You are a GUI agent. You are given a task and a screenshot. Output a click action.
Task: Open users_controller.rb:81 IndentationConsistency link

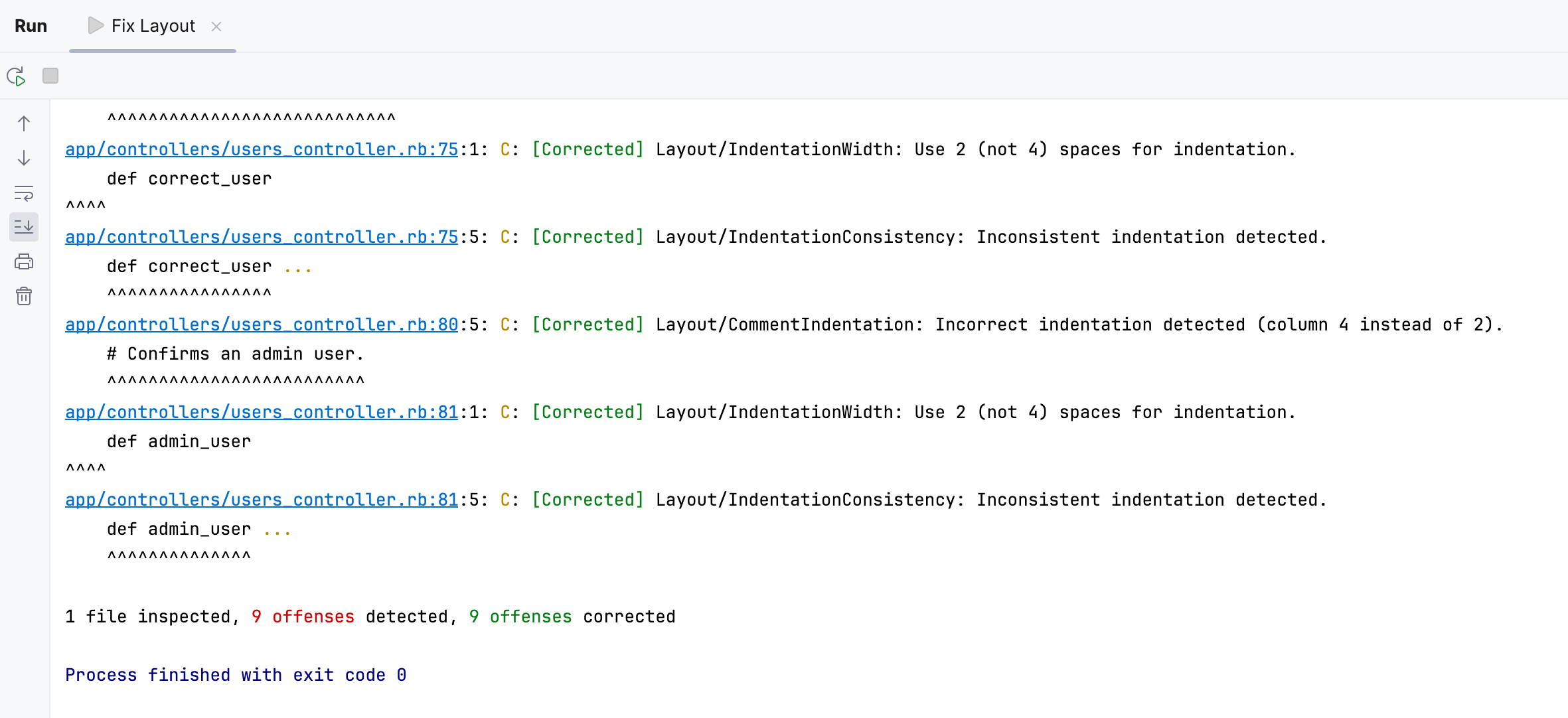(x=262, y=499)
